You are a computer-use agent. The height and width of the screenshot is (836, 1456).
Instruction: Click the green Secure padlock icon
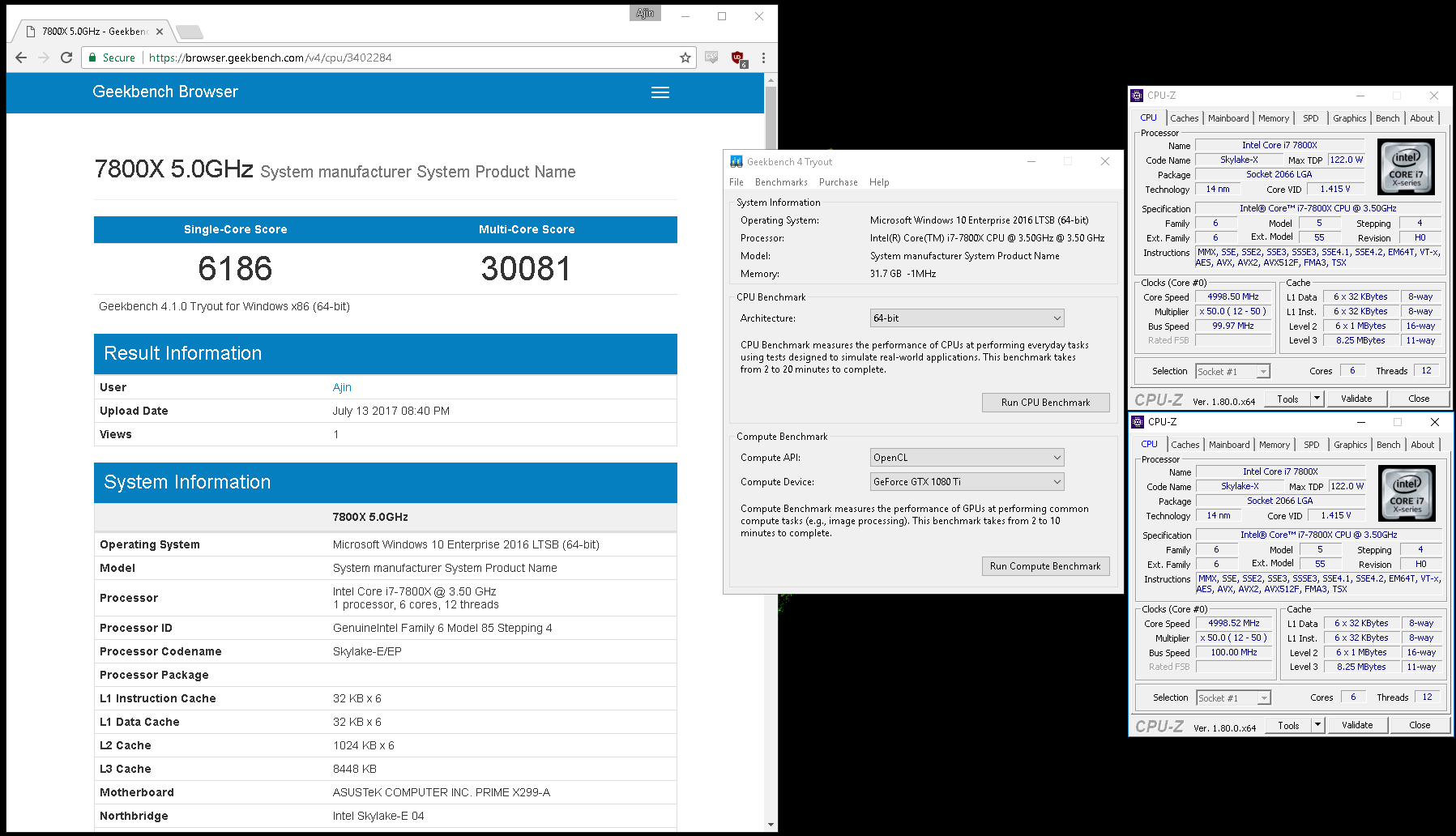click(93, 58)
